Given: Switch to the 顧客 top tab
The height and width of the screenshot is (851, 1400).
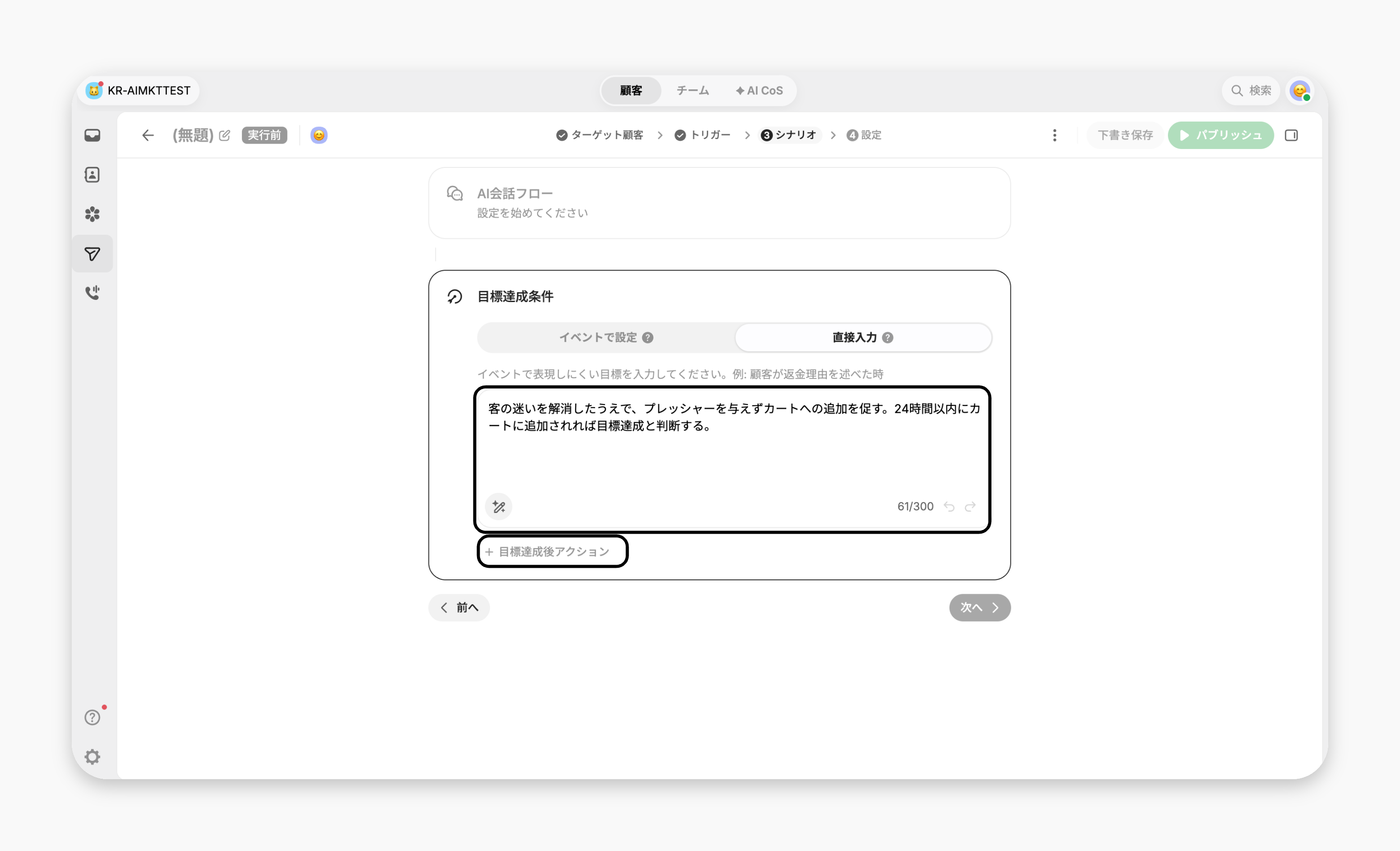Looking at the screenshot, I should click(x=631, y=90).
